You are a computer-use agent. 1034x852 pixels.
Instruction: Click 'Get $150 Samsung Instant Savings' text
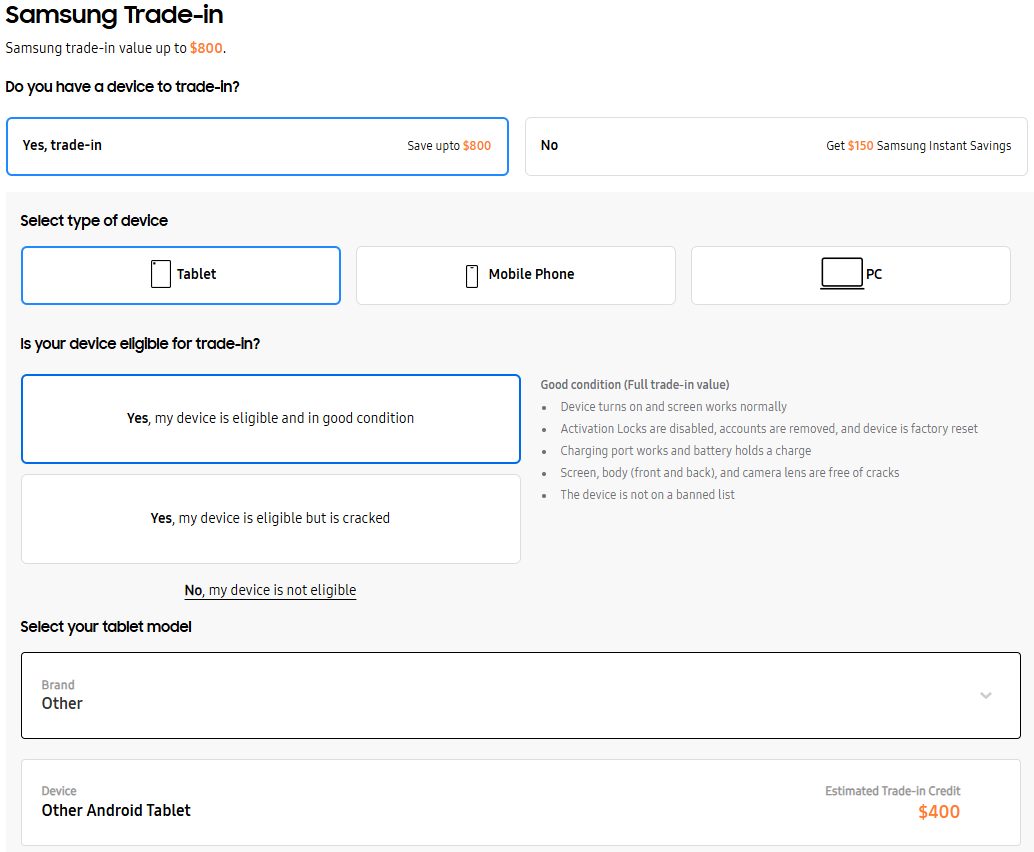(x=919, y=146)
